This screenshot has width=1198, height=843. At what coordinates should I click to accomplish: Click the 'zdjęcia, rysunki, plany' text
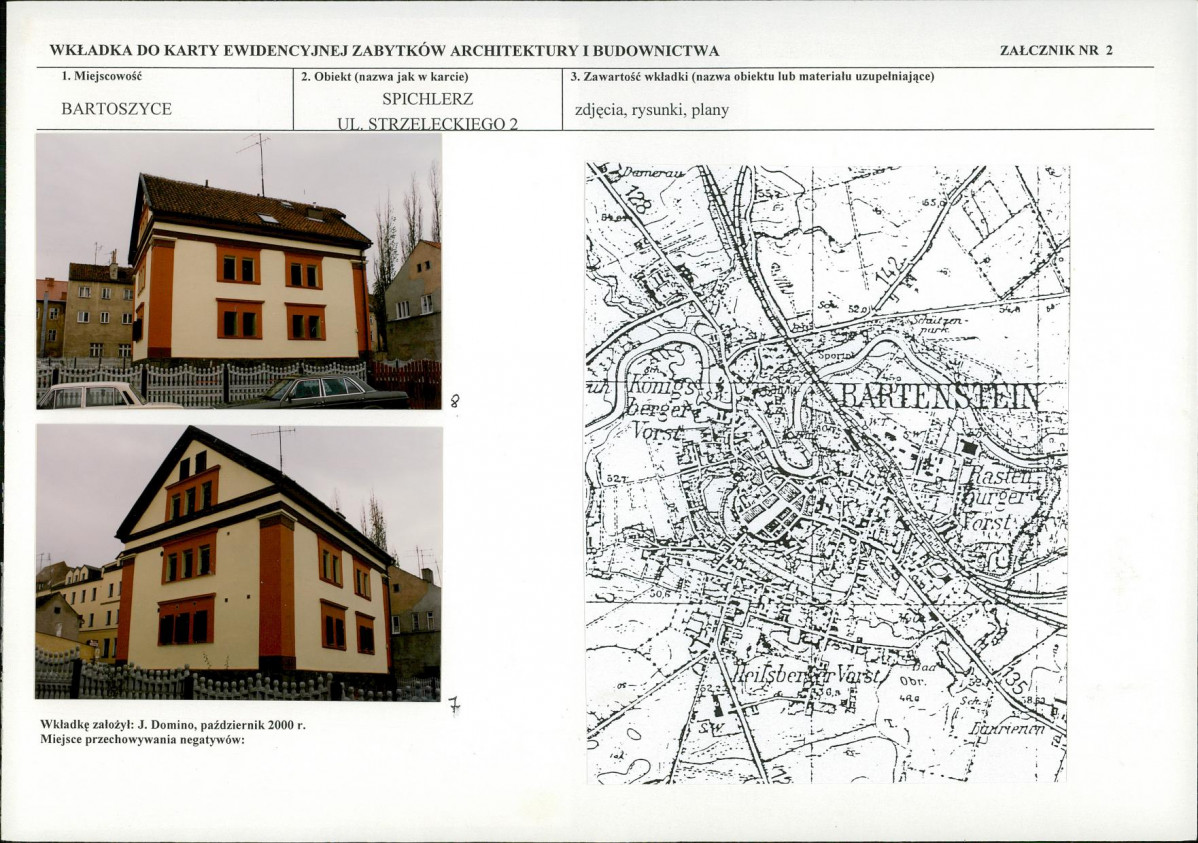[652, 109]
